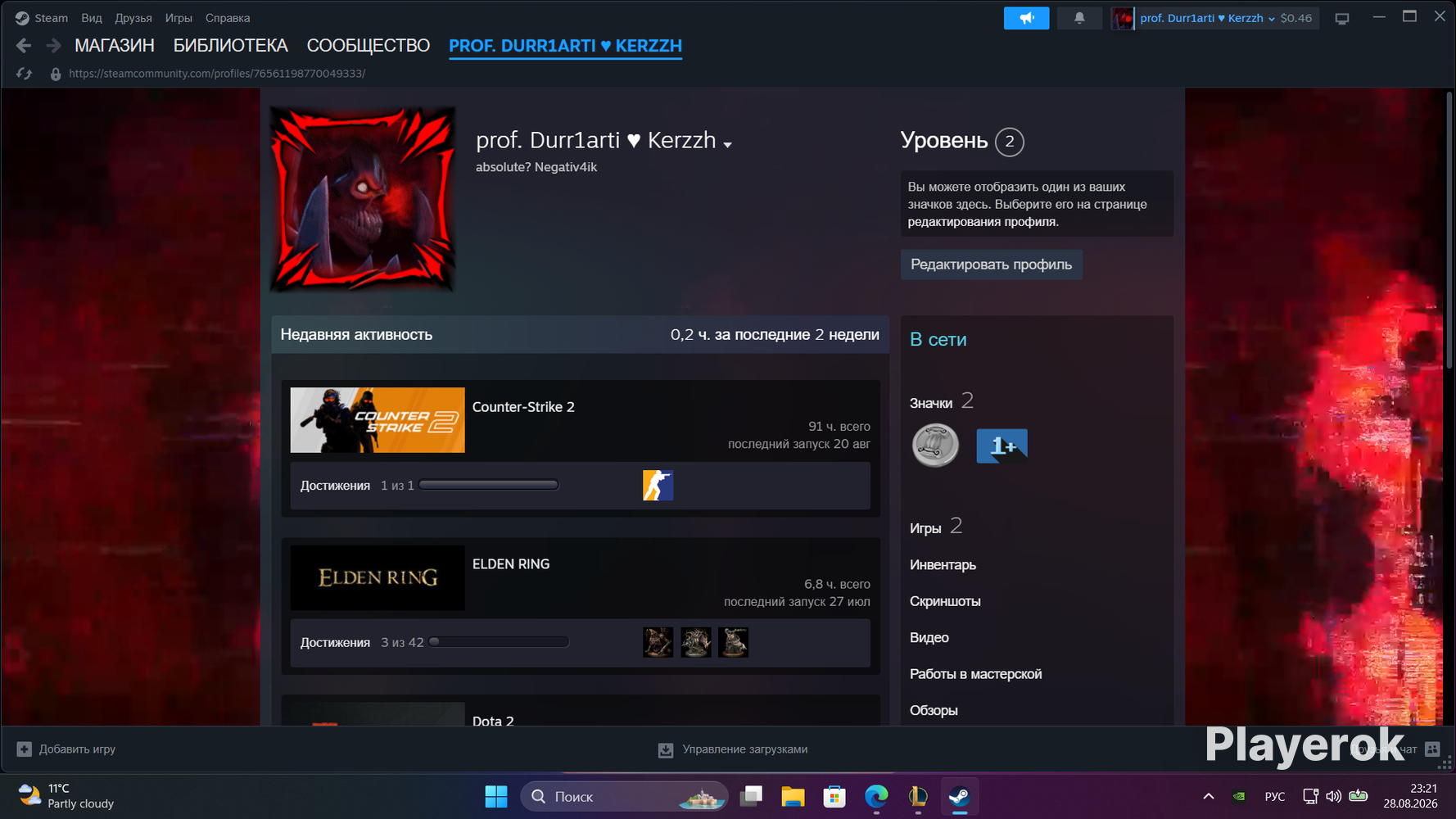
Task: Open the NVIDIA tray icon
Action: [1239, 796]
